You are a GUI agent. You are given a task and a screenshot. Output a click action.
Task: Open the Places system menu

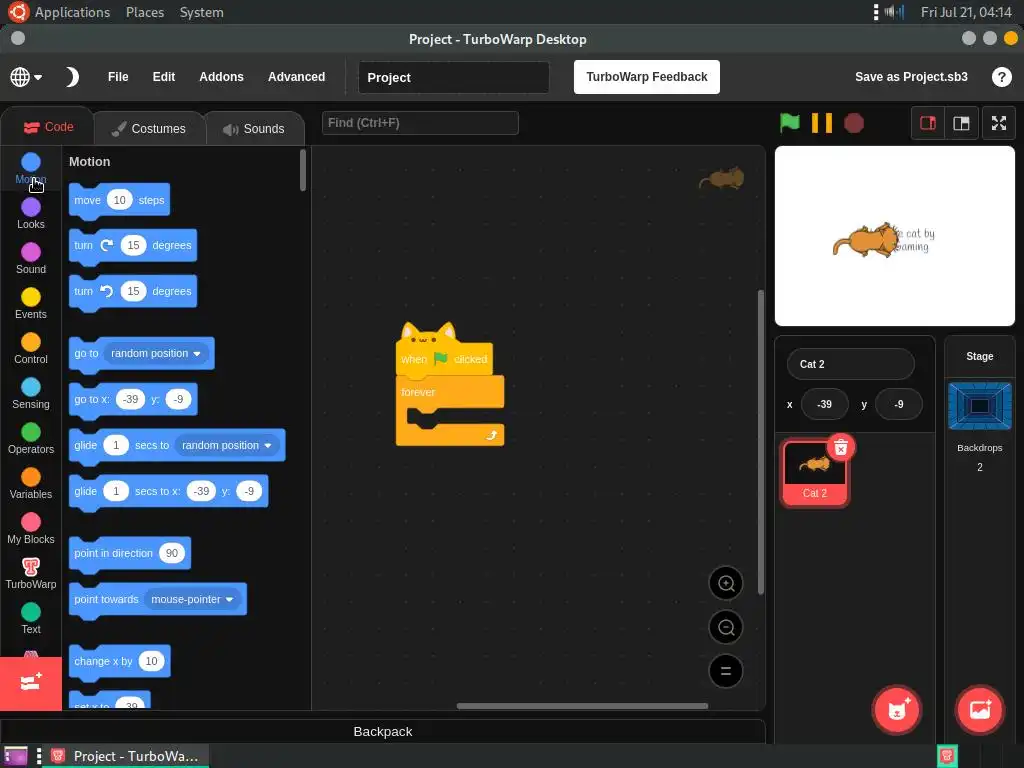pos(145,12)
